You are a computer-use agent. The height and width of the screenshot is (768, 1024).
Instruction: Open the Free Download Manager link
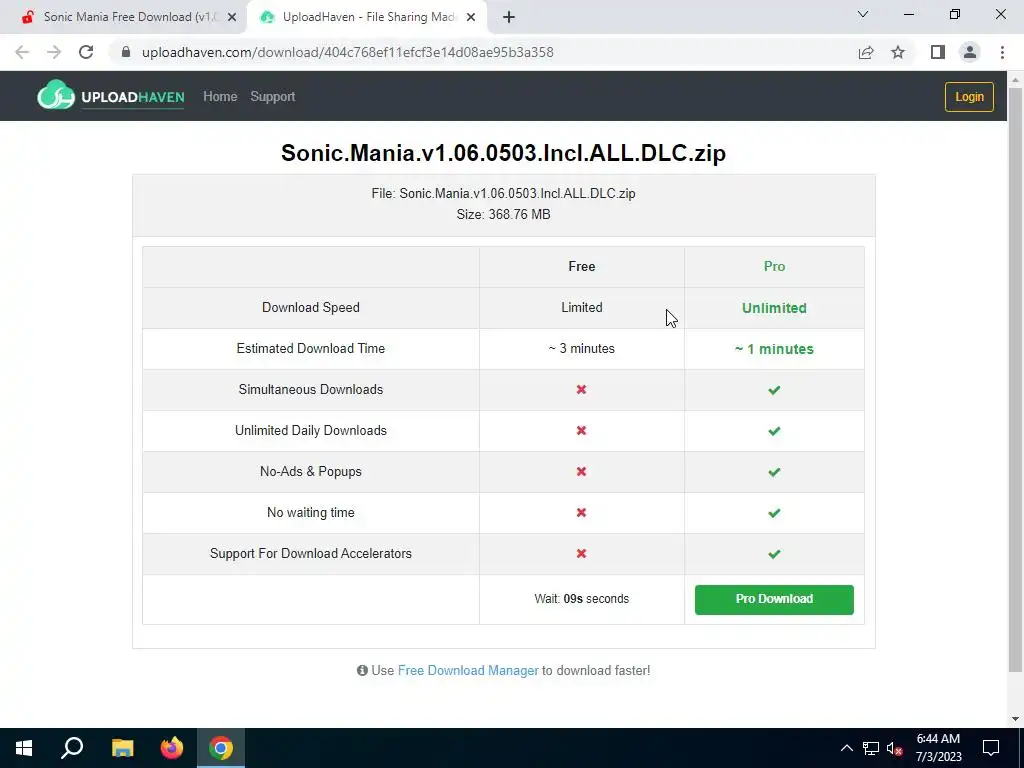pyautogui.click(x=468, y=671)
